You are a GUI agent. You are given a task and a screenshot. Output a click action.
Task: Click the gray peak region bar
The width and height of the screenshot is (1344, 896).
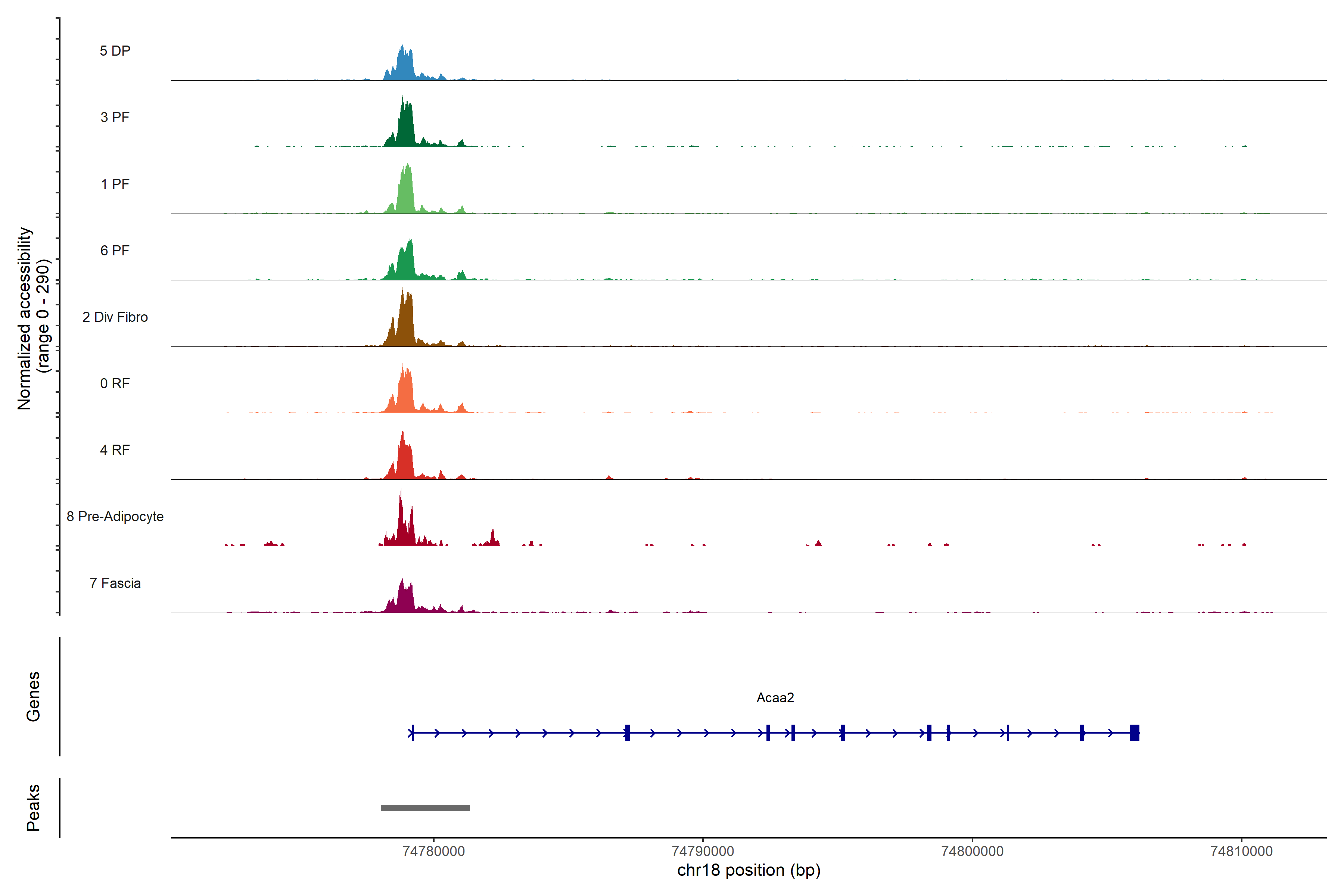[x=425, y=808]
